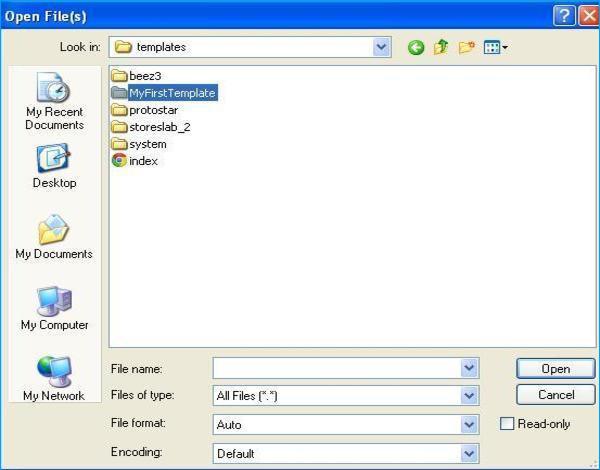
Task: Open My Recent Documents shortcut
Action: click(x=54, y=102)
